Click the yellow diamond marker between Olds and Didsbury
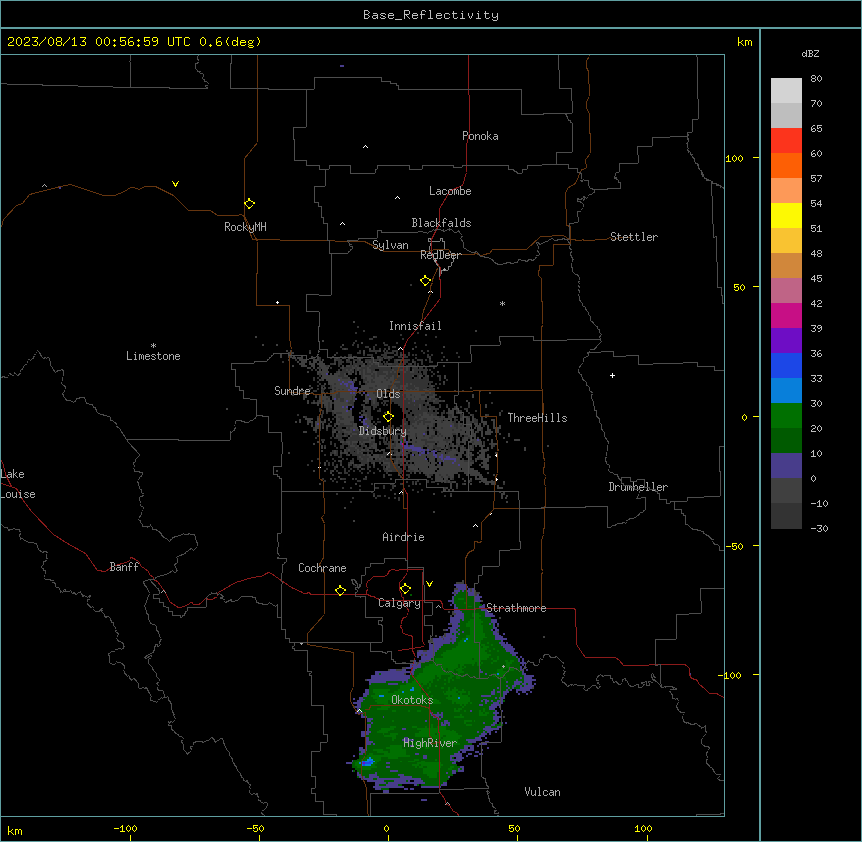 tap(388, 416)
